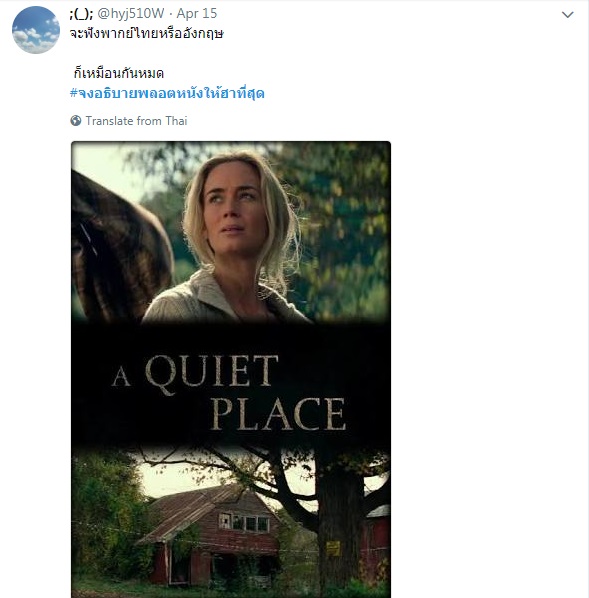
Task: Click the ;(_); display name
Action: [81, 14]
